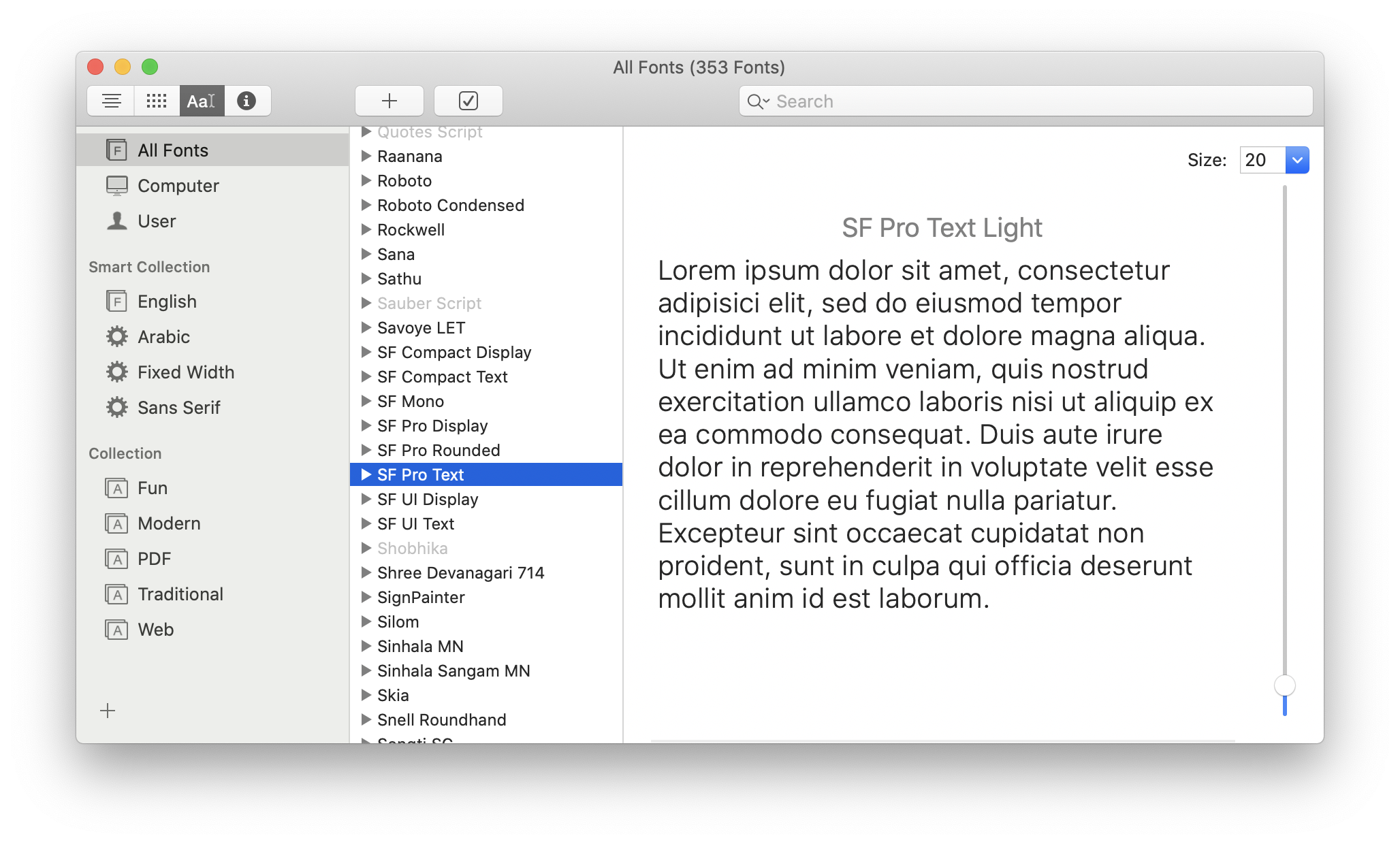The width and height of the screenshot is (1400, 844).
Task: Expand the SF Pro Display font family
Action: click(366, 425)
